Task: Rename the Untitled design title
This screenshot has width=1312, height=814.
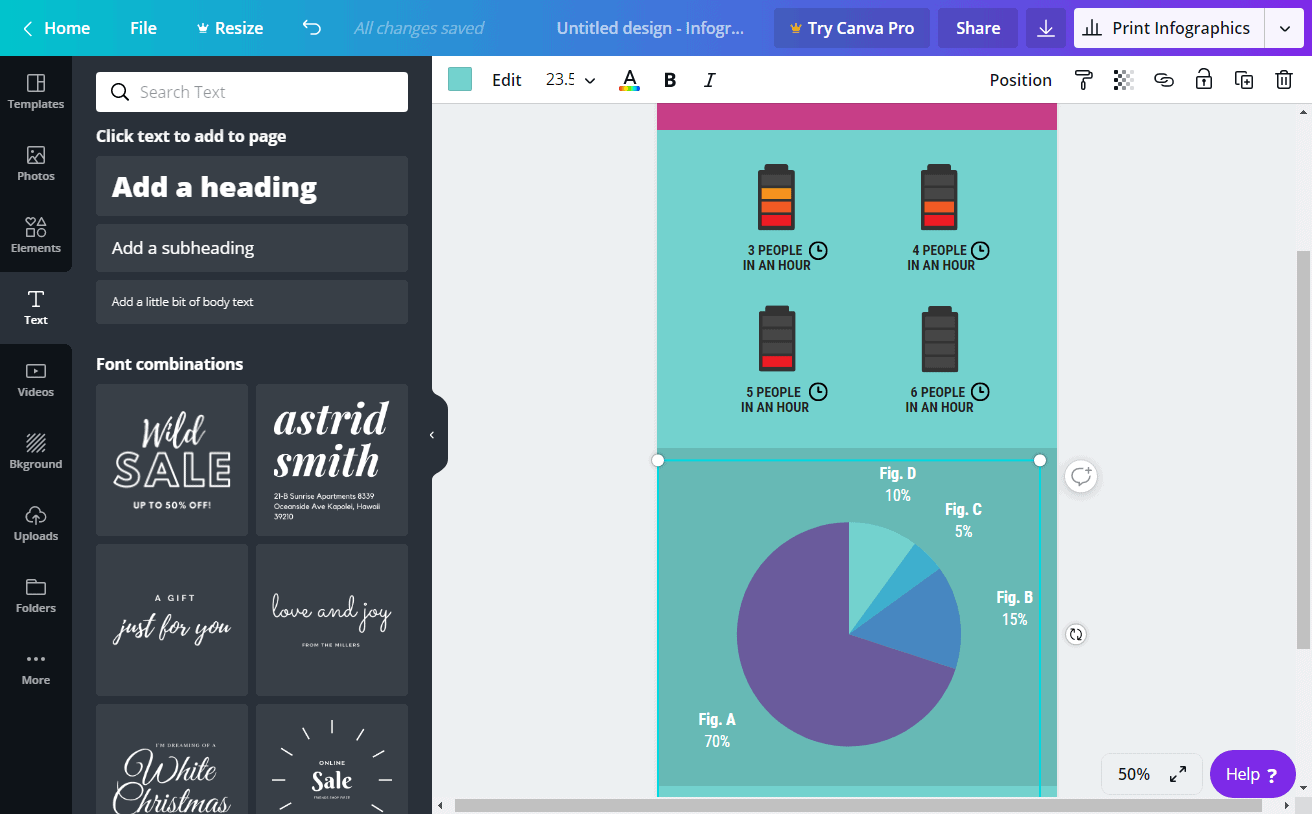Action: tap(651, 28)
